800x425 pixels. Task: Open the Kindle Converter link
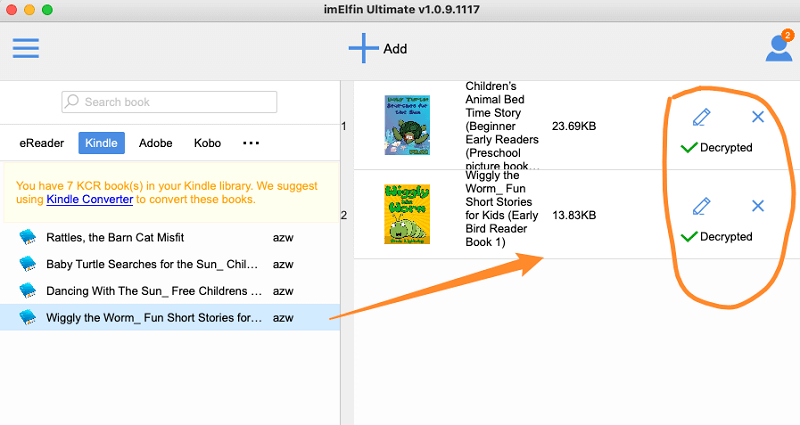pyautogui.click(x=90, y=199)
